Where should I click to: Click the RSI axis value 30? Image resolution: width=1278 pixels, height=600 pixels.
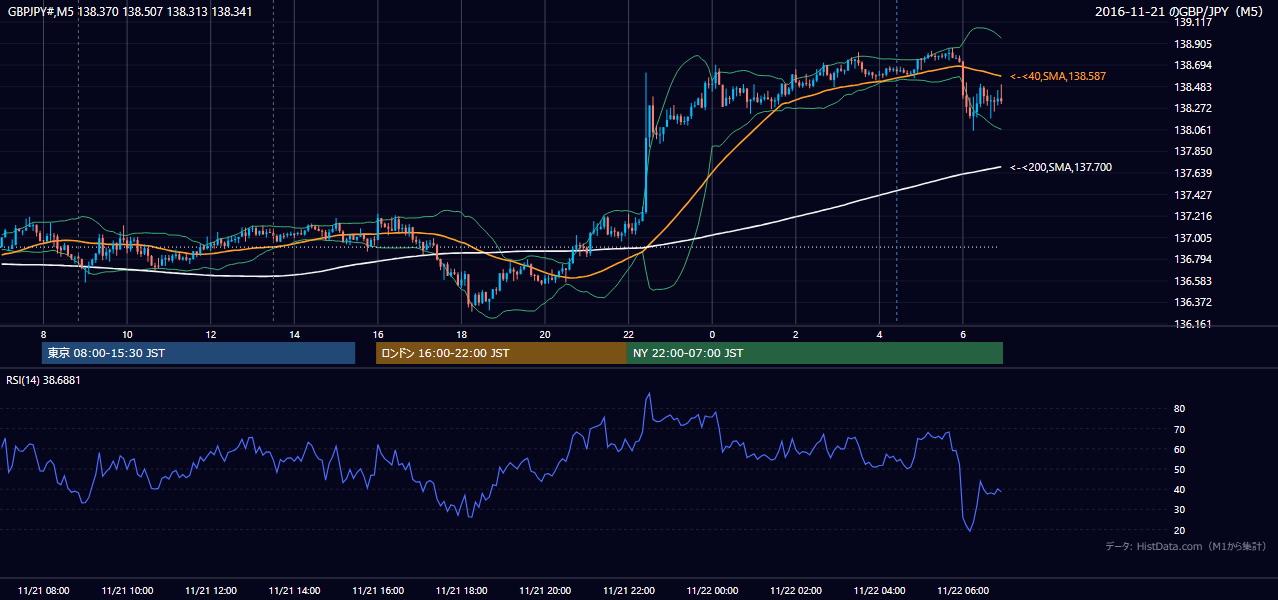coord(1179,510)
